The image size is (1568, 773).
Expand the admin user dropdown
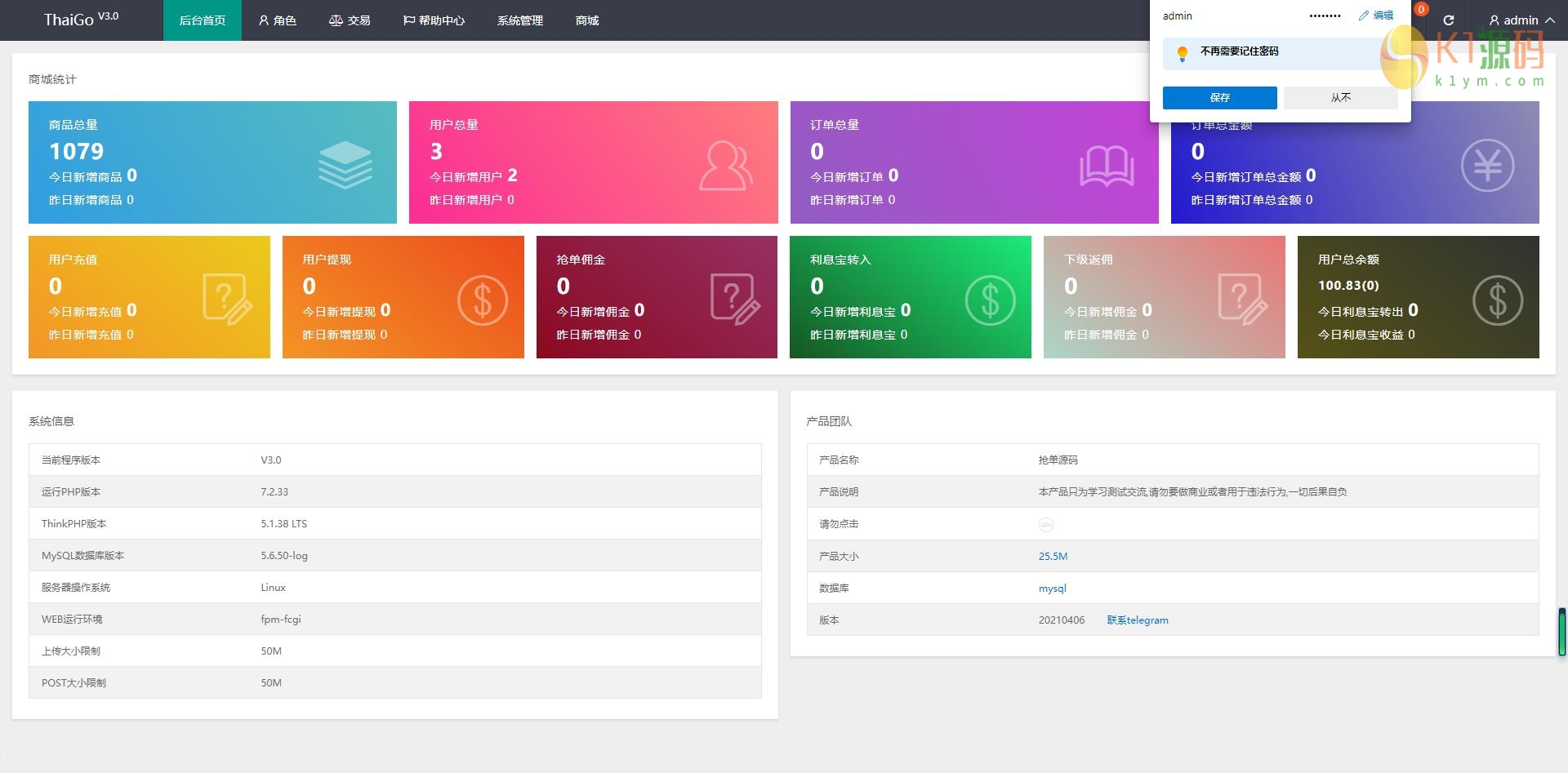tap(1521, 20)
